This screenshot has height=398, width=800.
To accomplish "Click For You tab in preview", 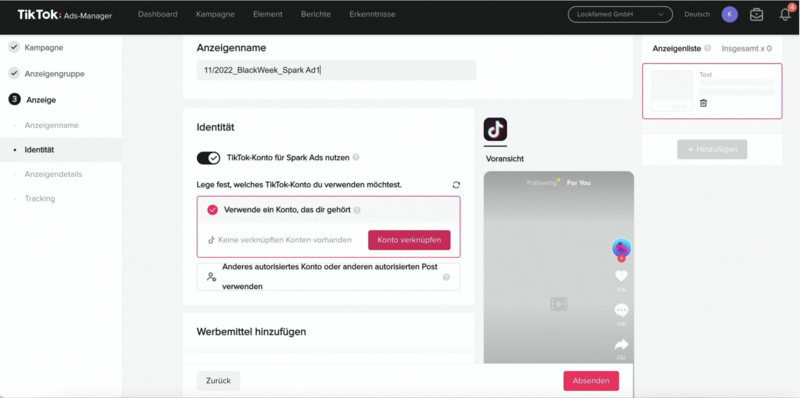I will tap(579, 183).
